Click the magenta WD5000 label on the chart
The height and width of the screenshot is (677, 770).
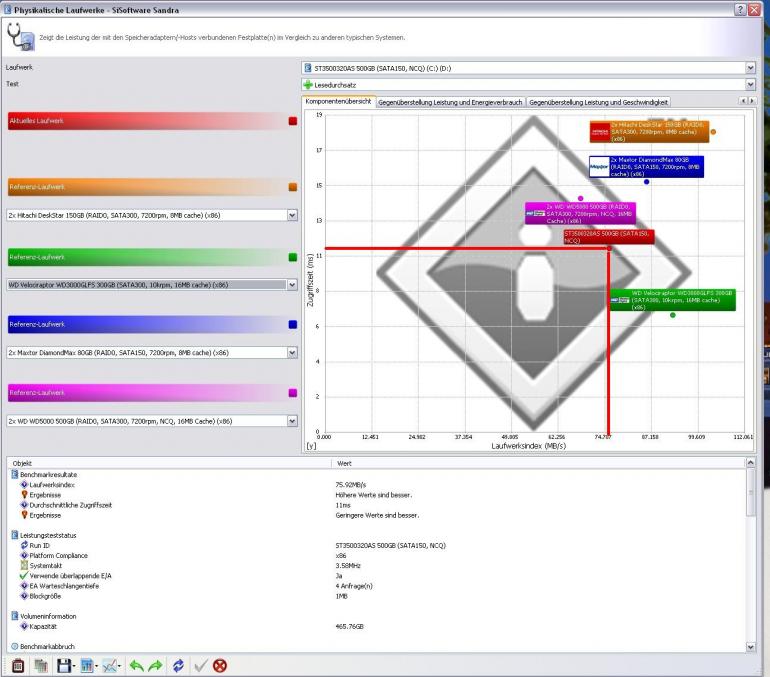580,214
